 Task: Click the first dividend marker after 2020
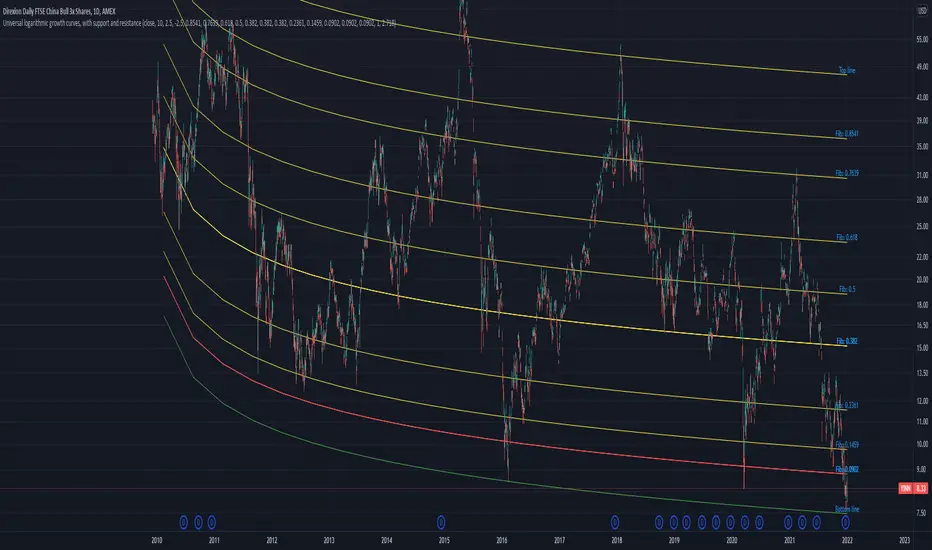[x=745, y=523]
